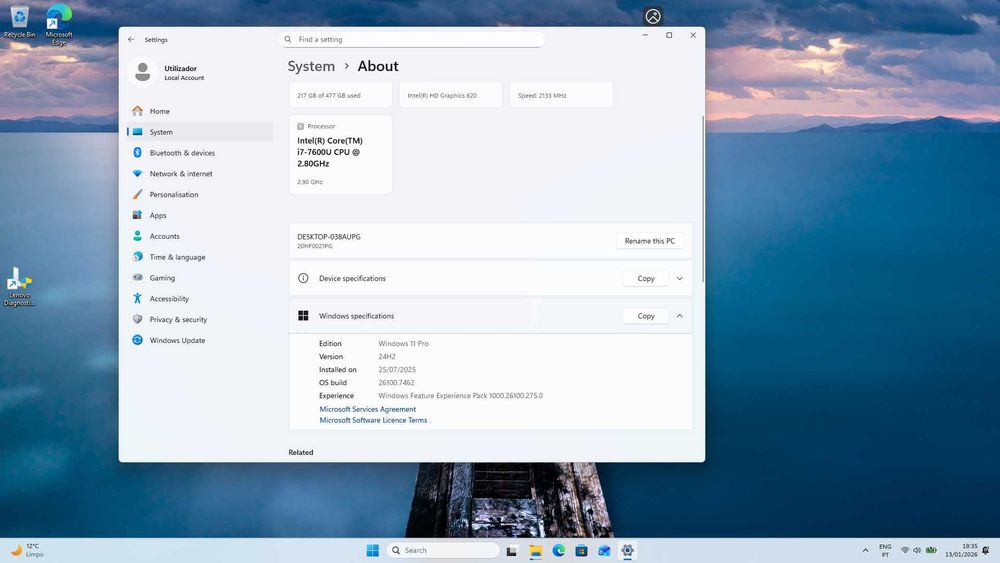Open the Recycle Bin desktop icon

click(x=19, y=22)
